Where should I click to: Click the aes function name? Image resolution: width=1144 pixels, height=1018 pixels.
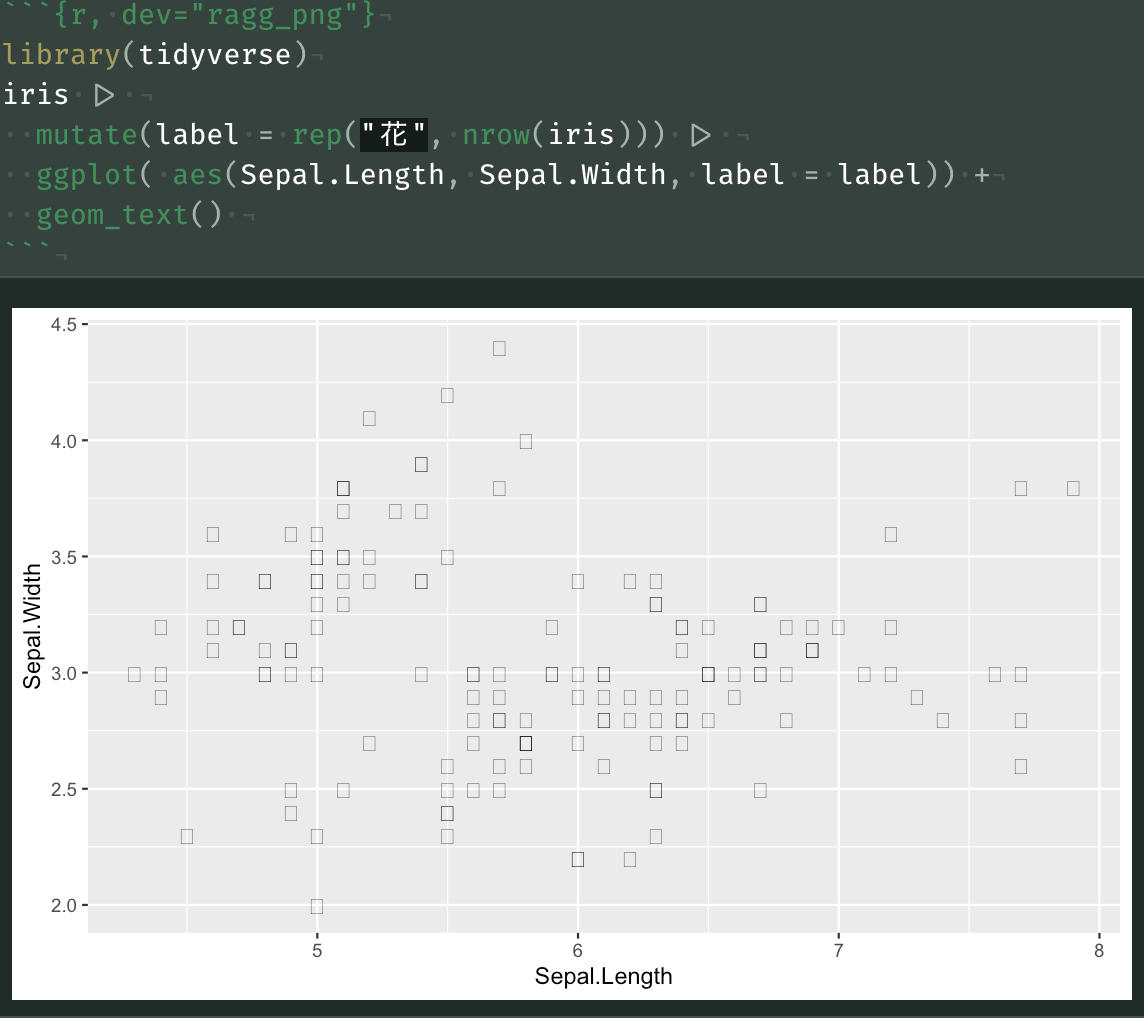[197, 175]
